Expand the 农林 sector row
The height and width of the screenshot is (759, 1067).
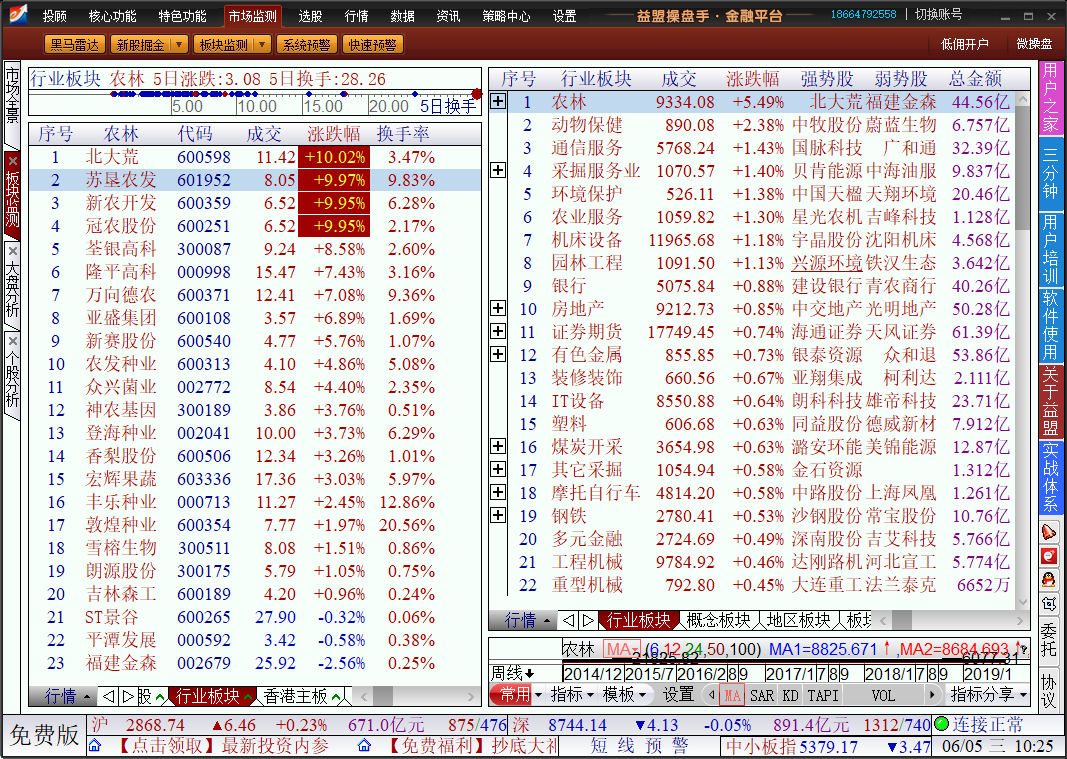click(x=498, y=102)
